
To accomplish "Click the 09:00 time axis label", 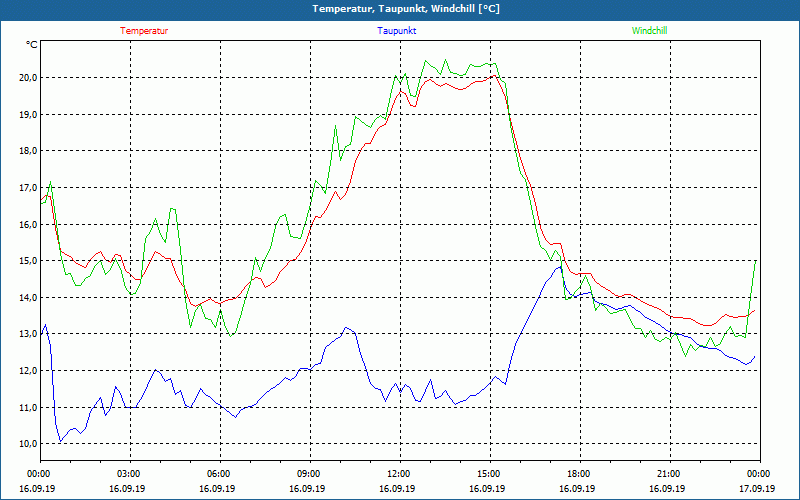I will (310, 473).
